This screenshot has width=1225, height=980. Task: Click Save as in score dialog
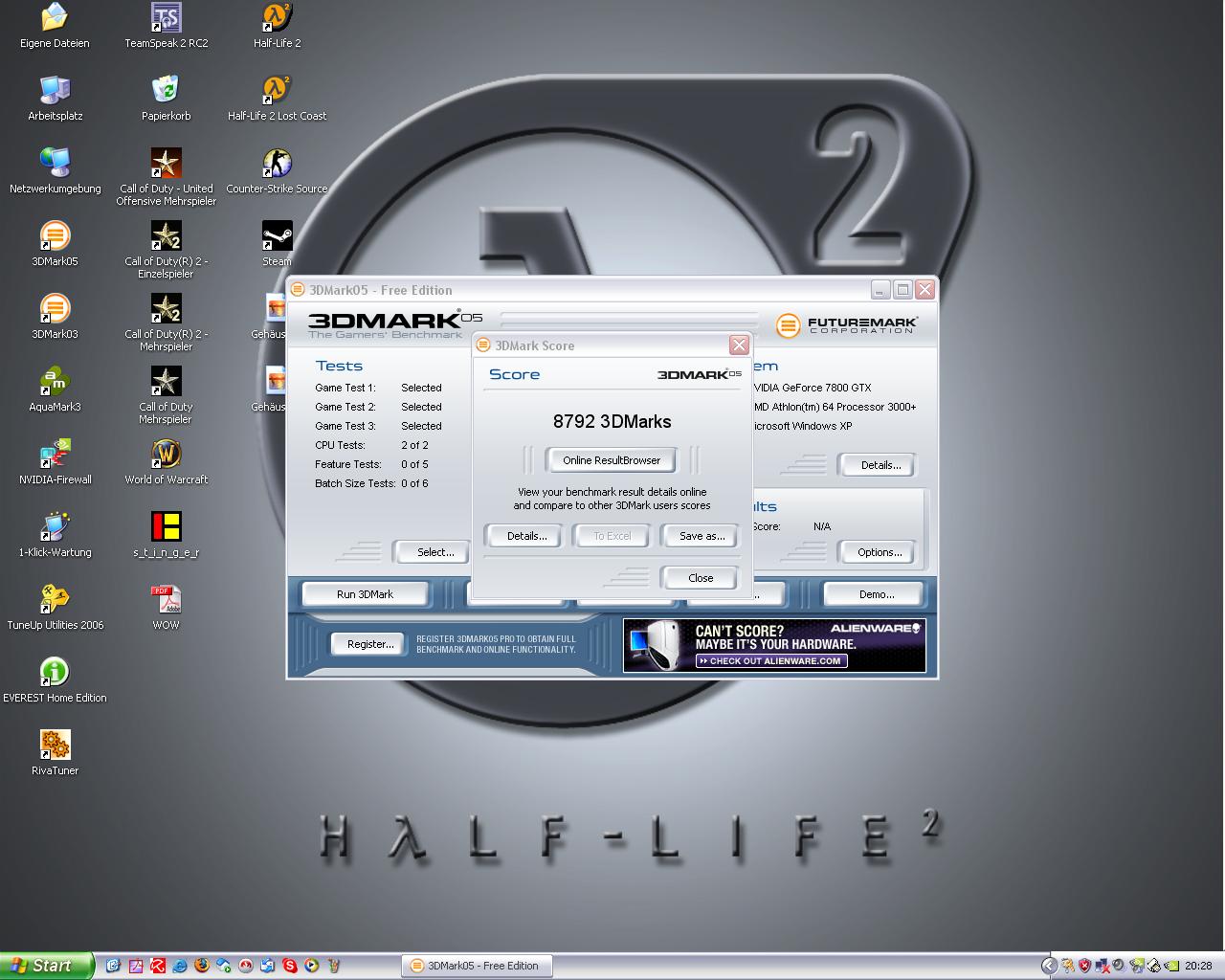point(702,536)
